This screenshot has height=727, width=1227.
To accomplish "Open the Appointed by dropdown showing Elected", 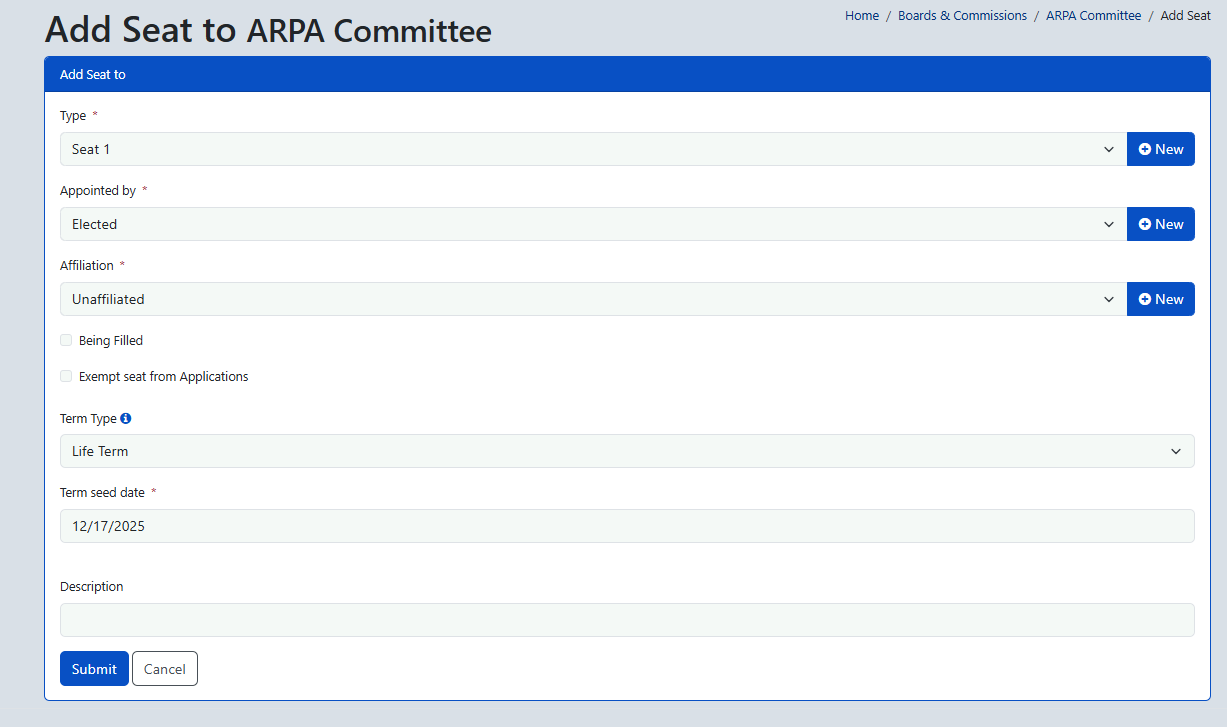I will (593, 224).
